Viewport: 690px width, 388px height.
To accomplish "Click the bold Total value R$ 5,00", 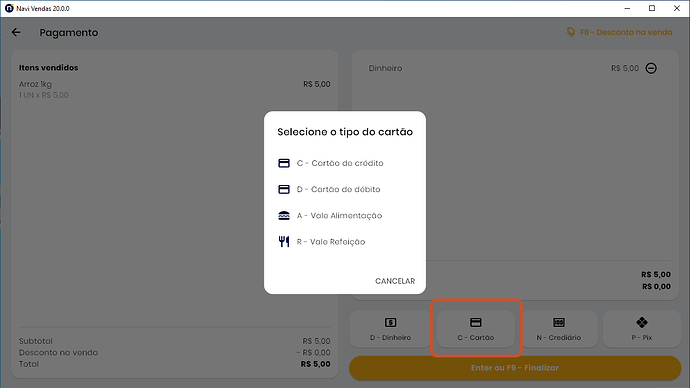I will [x=316, y=364].
